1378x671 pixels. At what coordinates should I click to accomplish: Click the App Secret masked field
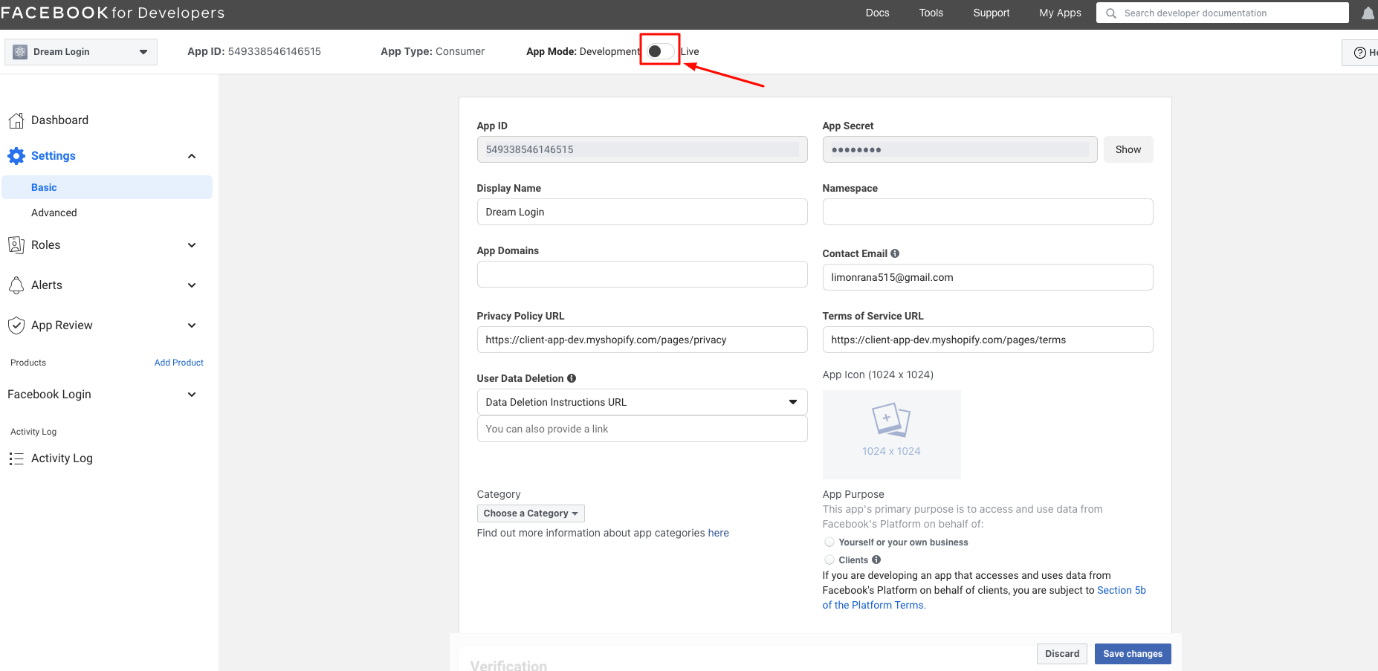(960, 149)
